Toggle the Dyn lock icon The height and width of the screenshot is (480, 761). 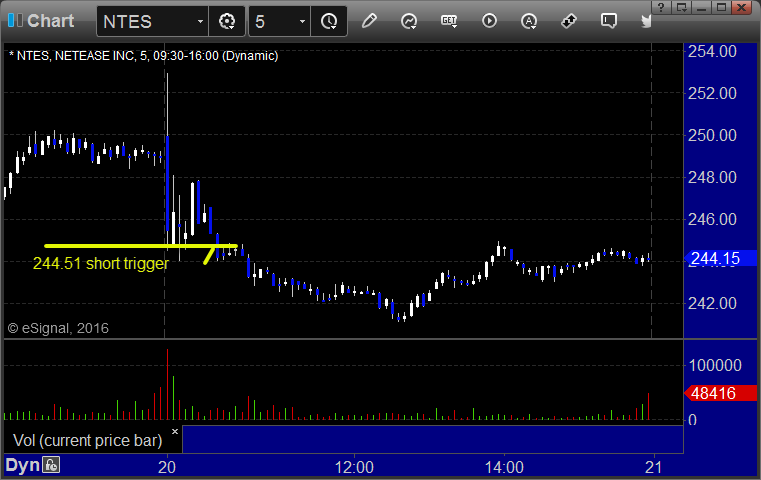51,465
